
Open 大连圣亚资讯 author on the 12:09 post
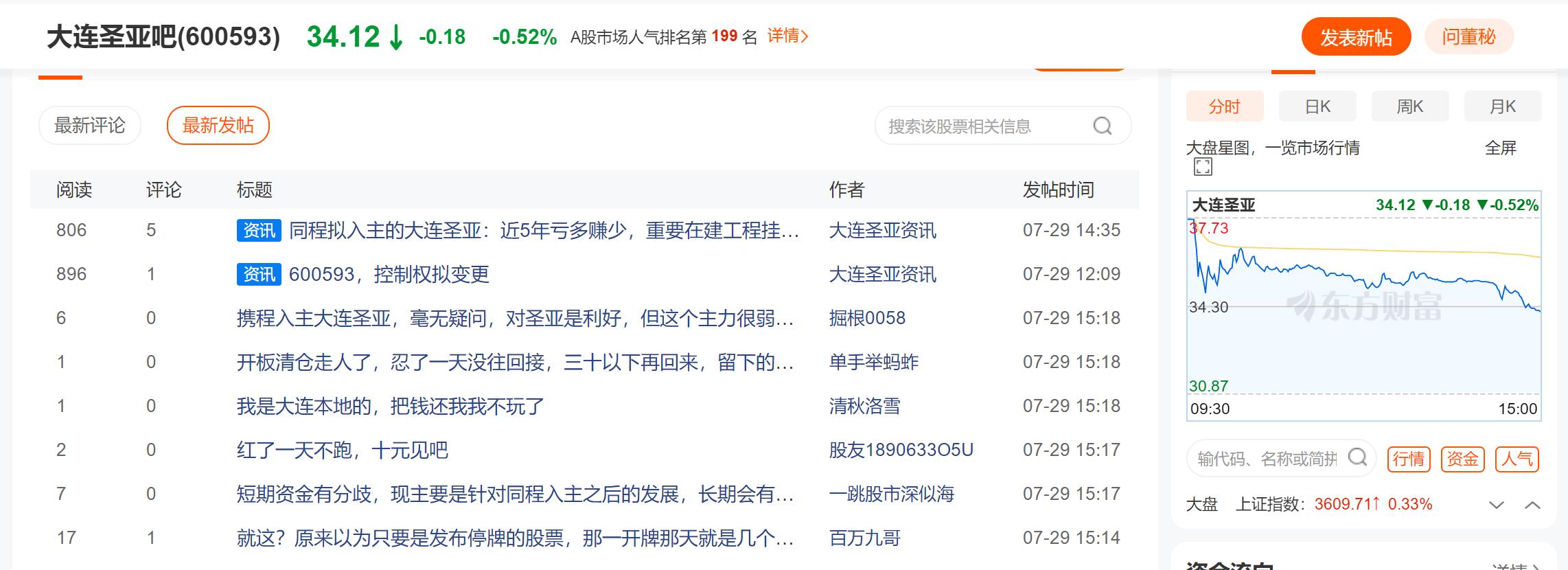(882, 274)
